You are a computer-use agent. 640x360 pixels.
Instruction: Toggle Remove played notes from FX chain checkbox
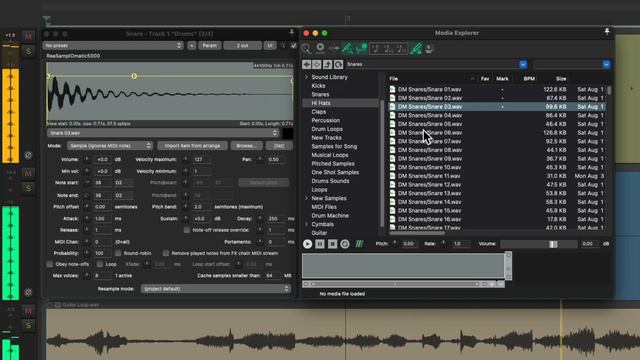(x=166, y=253)
